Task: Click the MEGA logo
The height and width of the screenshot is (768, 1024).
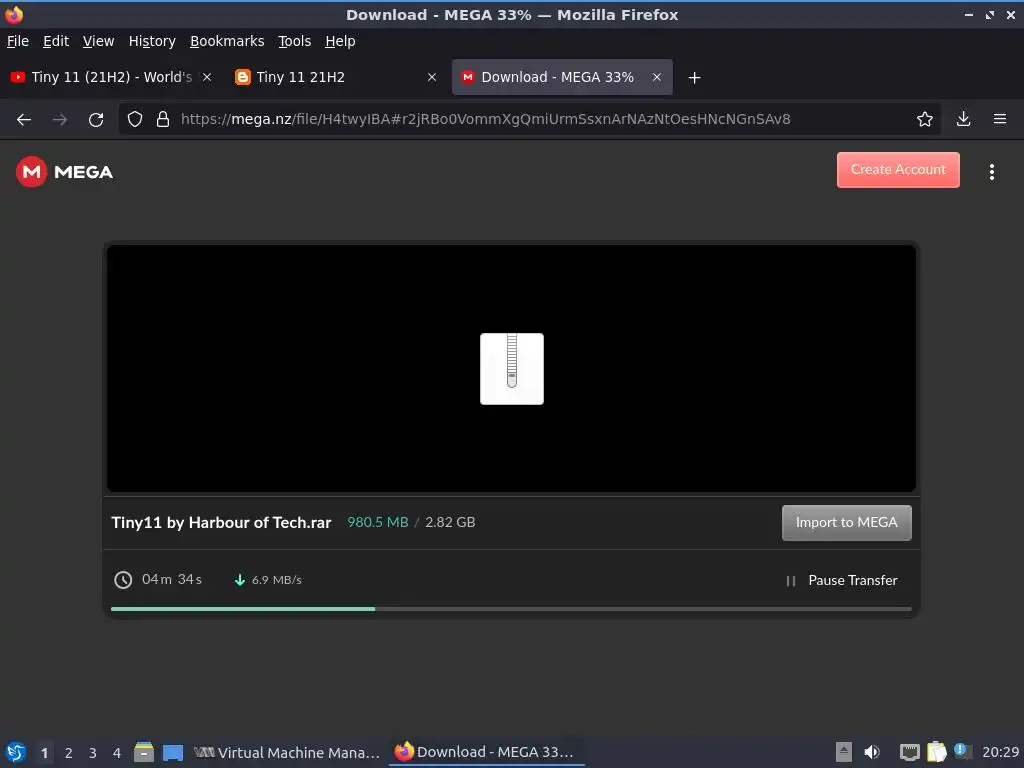Action: (65, 172)
